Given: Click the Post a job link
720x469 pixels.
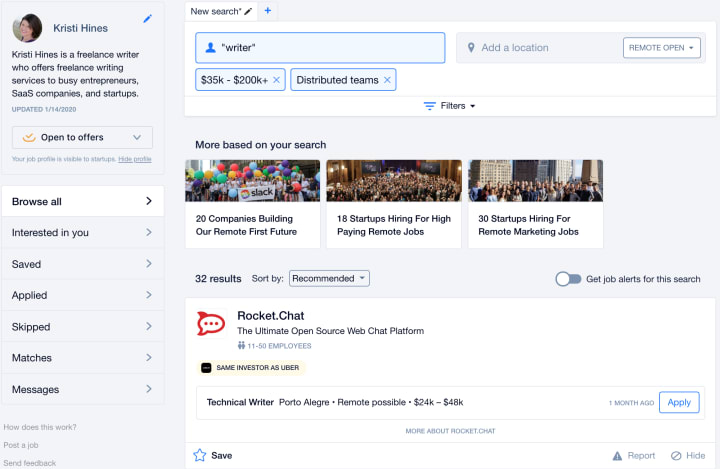Looking at the screenshot, I should point(21,445).
